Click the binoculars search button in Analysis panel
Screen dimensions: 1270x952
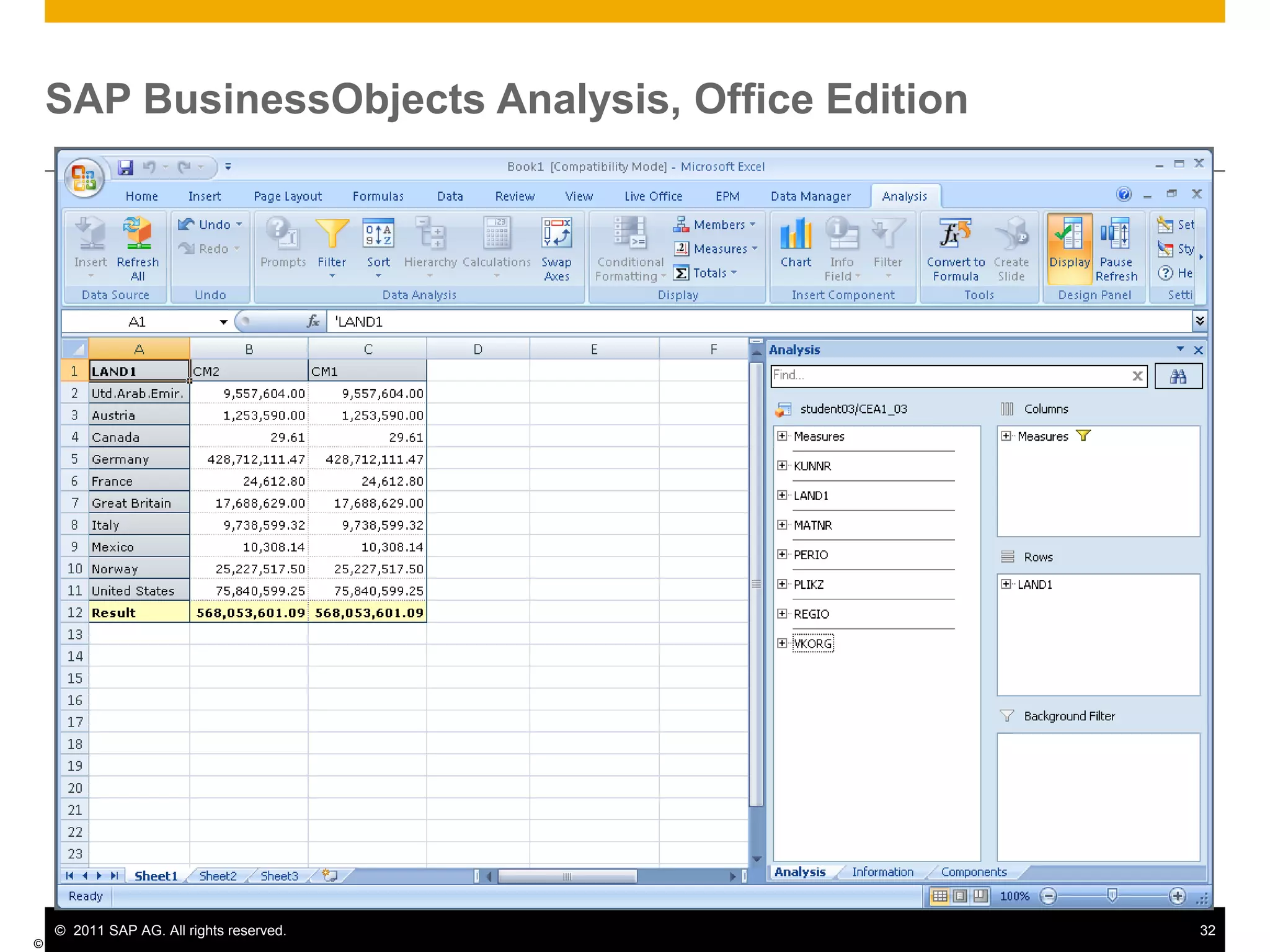click(x=1178, y=376)
